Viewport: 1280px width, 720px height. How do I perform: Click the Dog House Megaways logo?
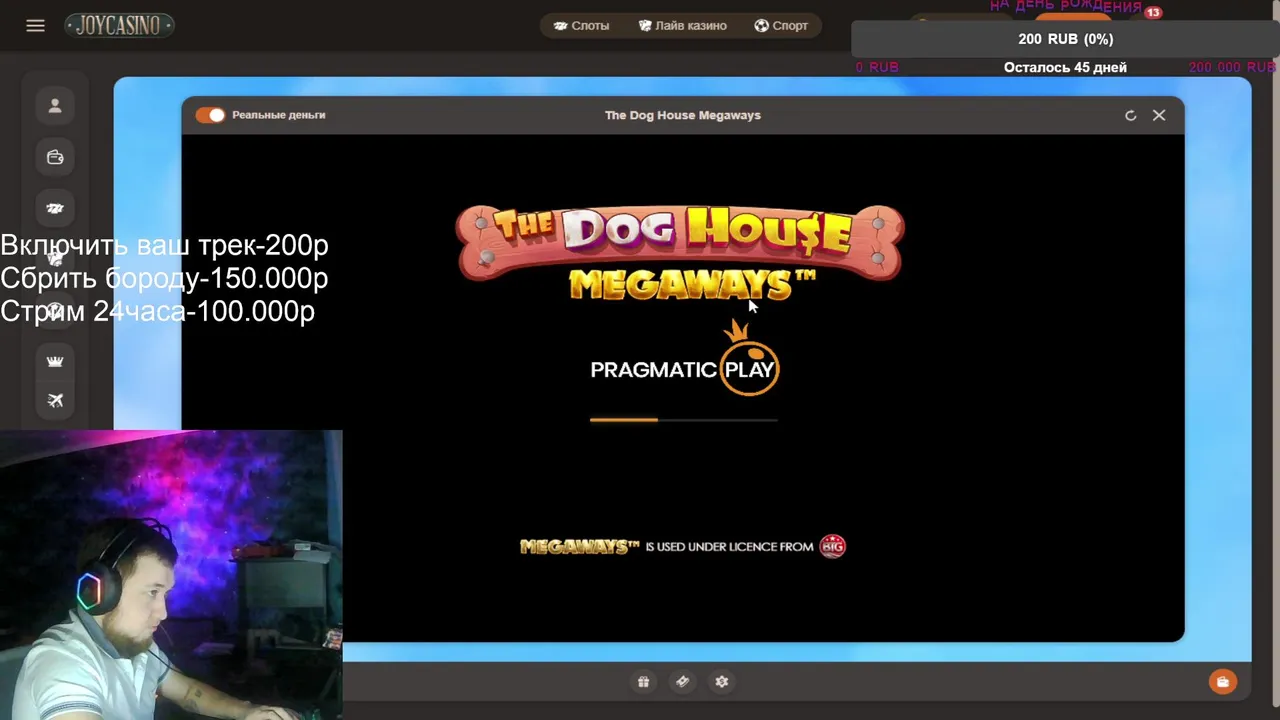tap(680, 253)
